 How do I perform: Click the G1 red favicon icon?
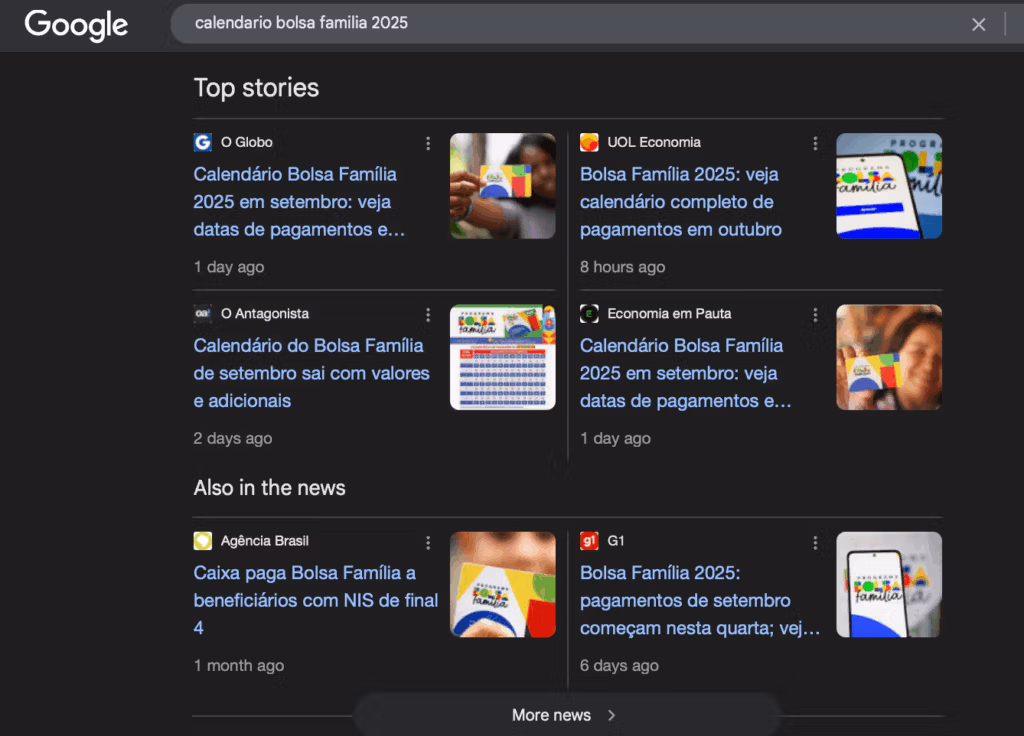589,541
